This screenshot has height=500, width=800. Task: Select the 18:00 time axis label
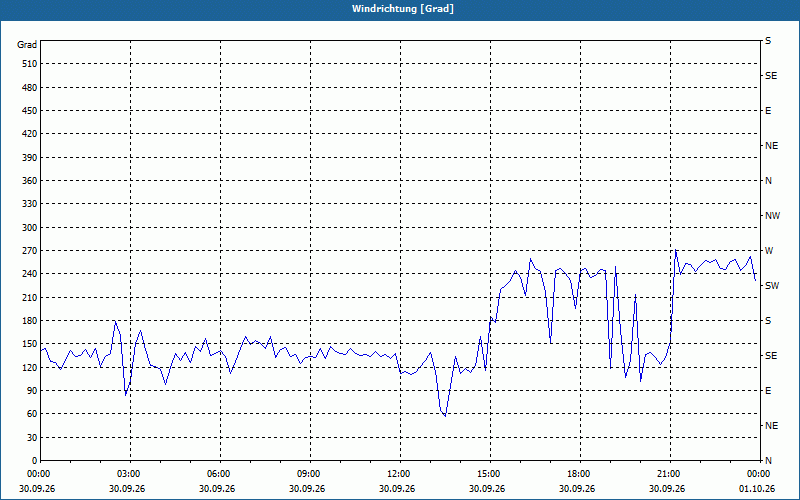(x=579, y=474)
